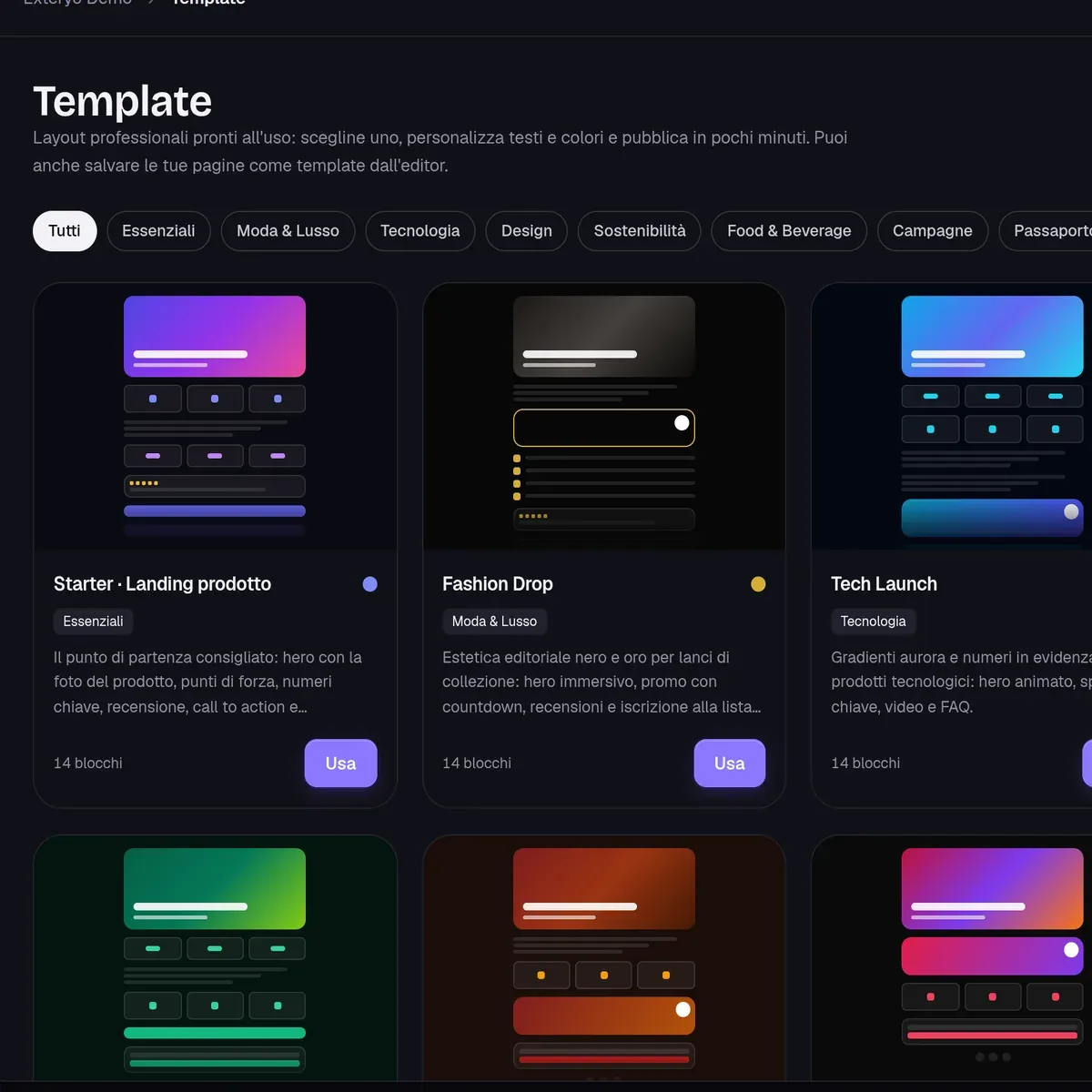Open the Tech Launch preview thumbnail
This screenshot has height=1092, width=1092.
pos(952,417)
